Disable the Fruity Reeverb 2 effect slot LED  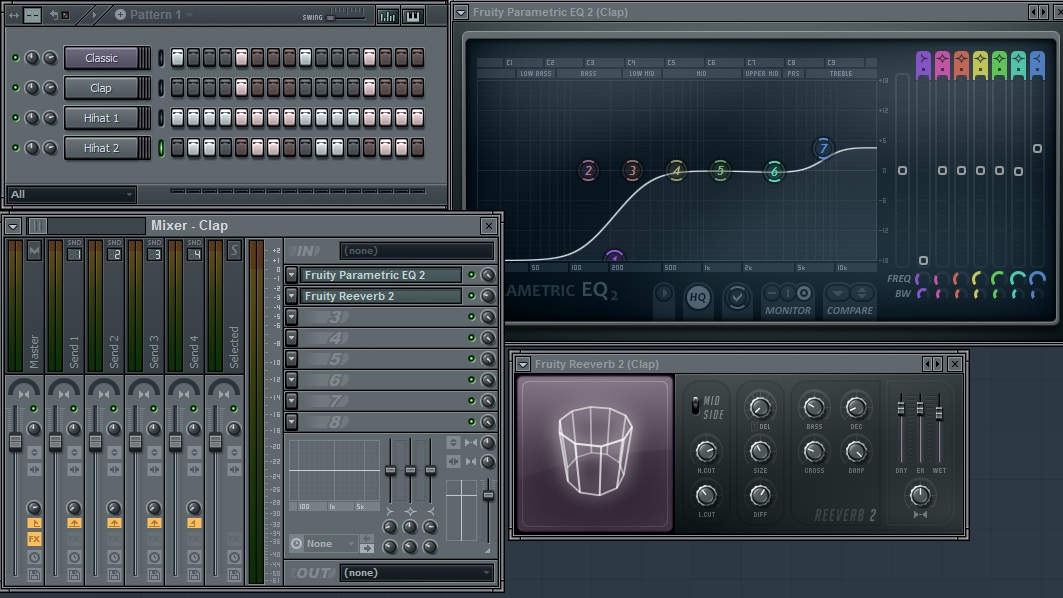point(471,296)
